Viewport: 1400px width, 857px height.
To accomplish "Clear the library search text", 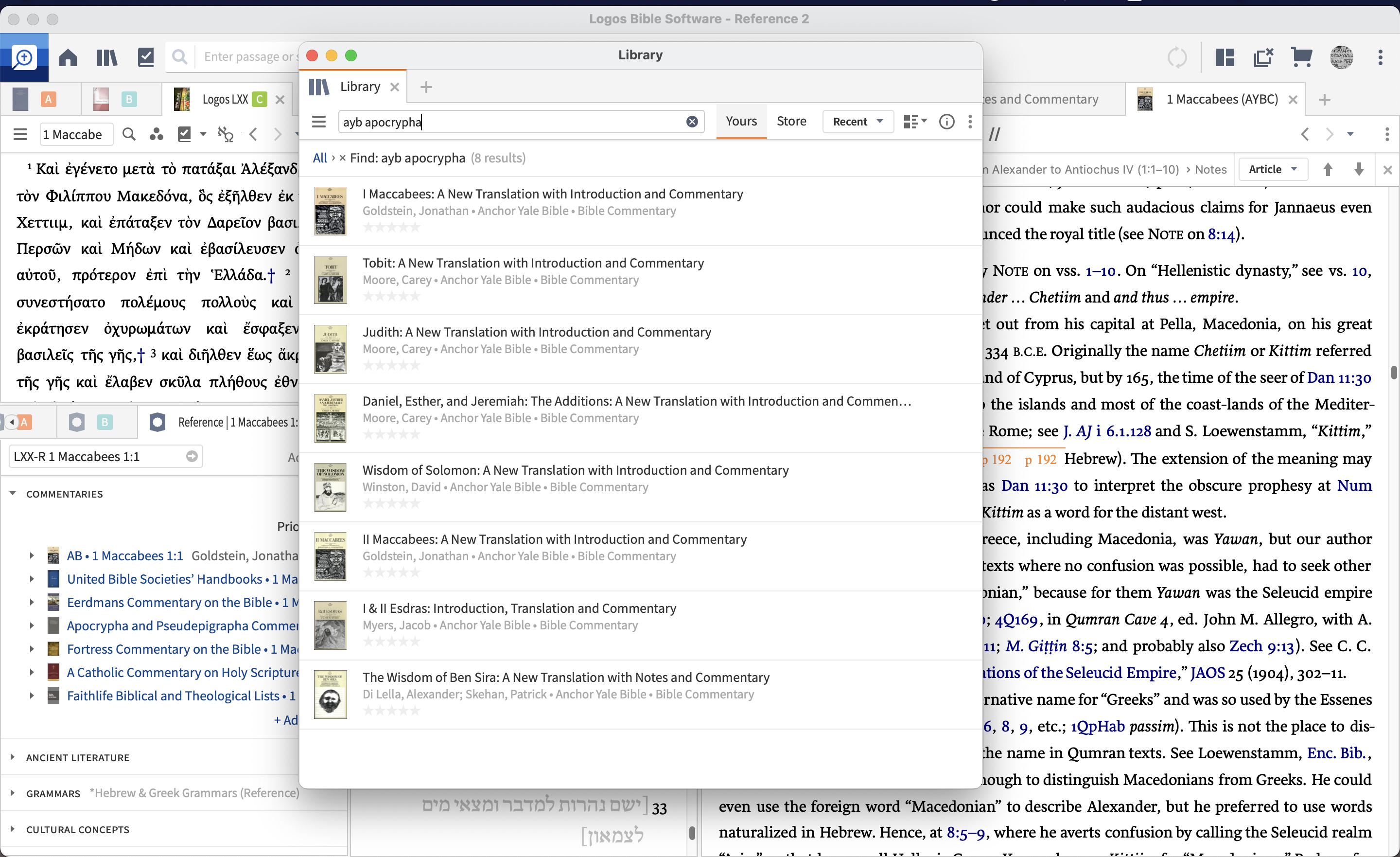I will tap(692, 122).
